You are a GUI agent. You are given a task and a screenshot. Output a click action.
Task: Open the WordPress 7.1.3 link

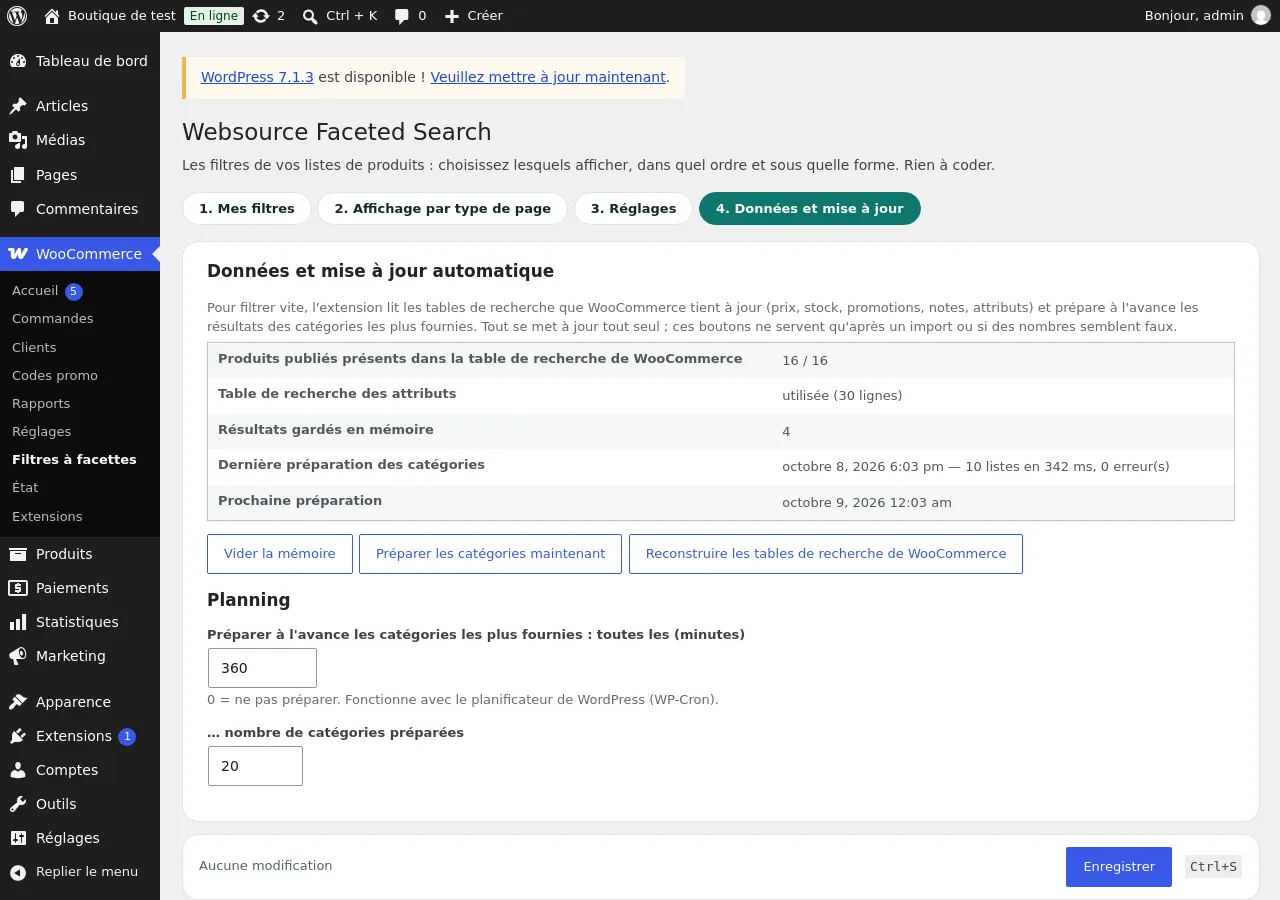point(257,77)
